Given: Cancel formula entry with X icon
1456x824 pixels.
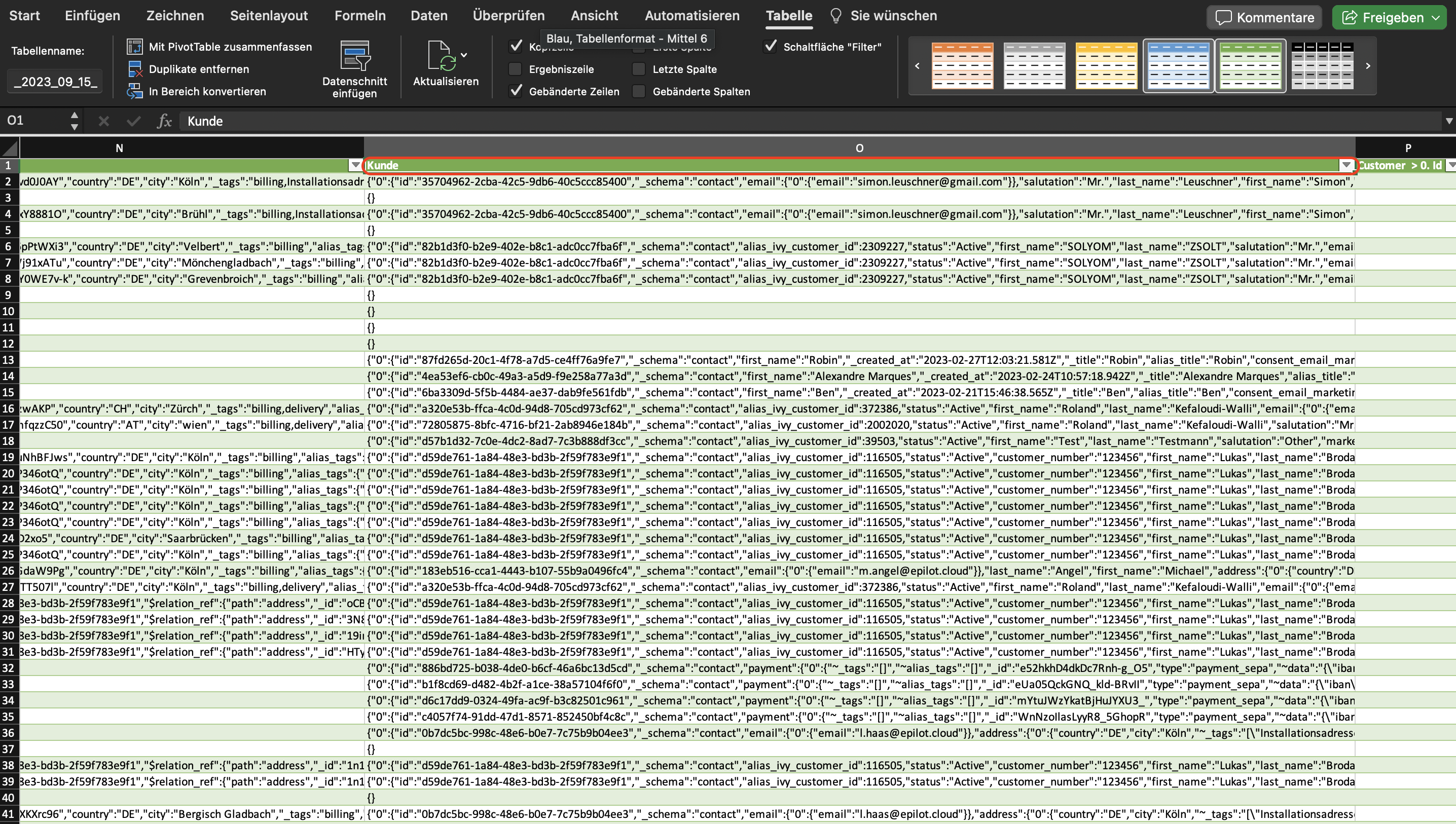Looking at the screenshot, I should (103, 121).
